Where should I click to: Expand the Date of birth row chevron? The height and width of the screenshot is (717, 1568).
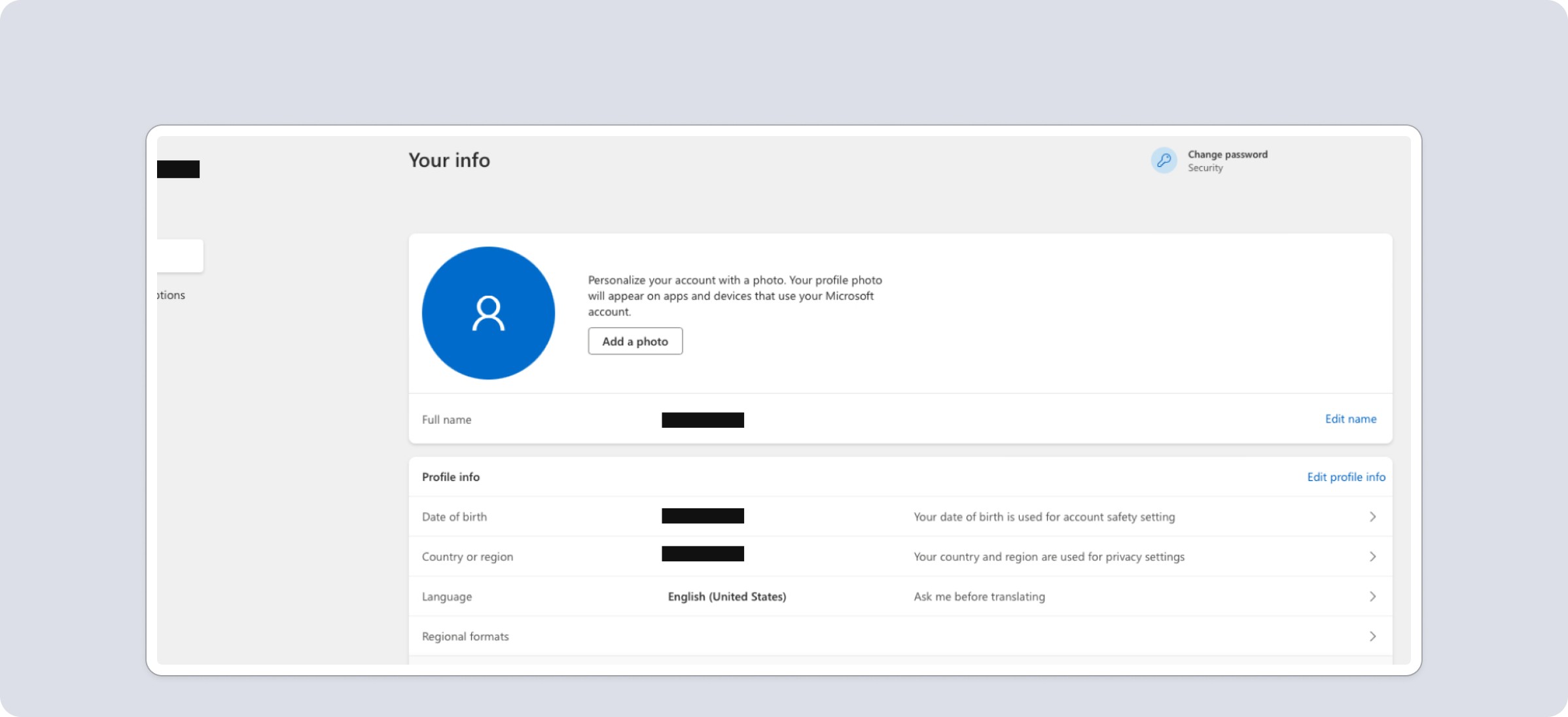1372,517
